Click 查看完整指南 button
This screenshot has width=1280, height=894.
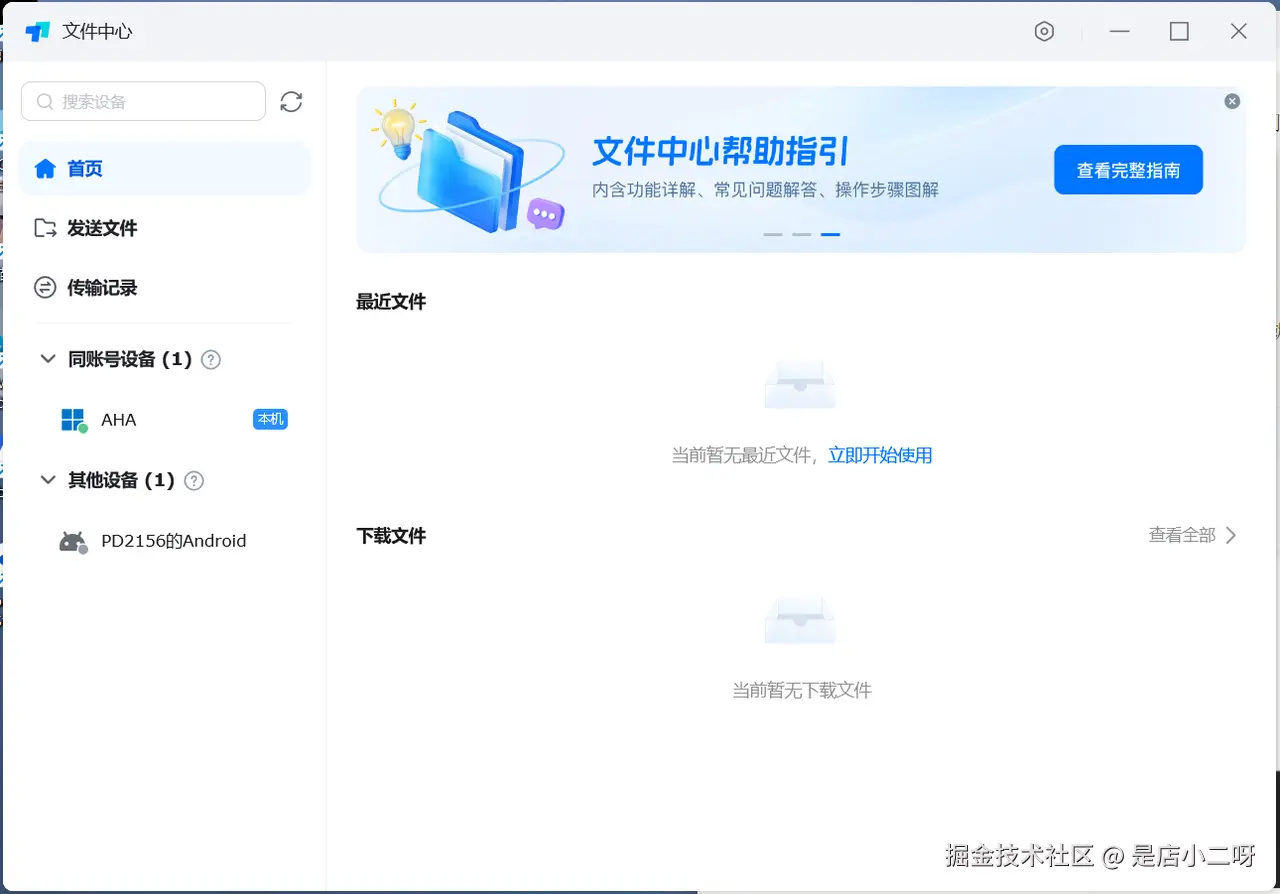pos(1128,170)
